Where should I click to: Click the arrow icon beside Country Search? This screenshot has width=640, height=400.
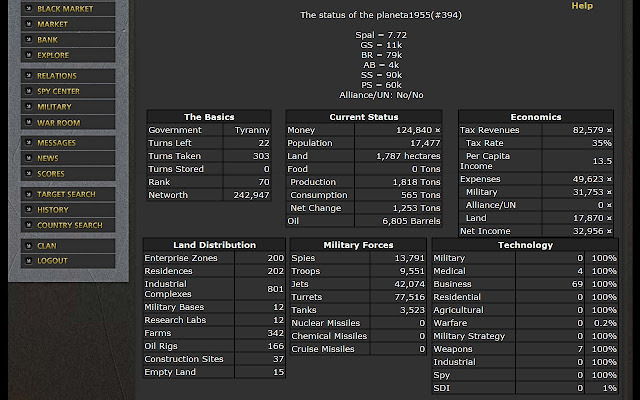pyautogui.click(x=29, y=225)
